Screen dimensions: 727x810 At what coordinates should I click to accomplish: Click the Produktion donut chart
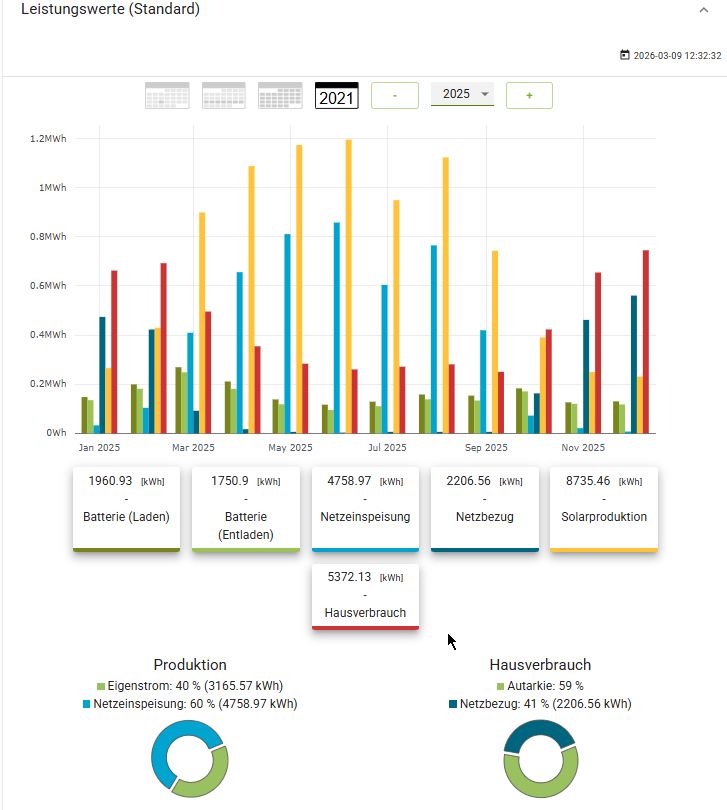click(x=190, y=757)
